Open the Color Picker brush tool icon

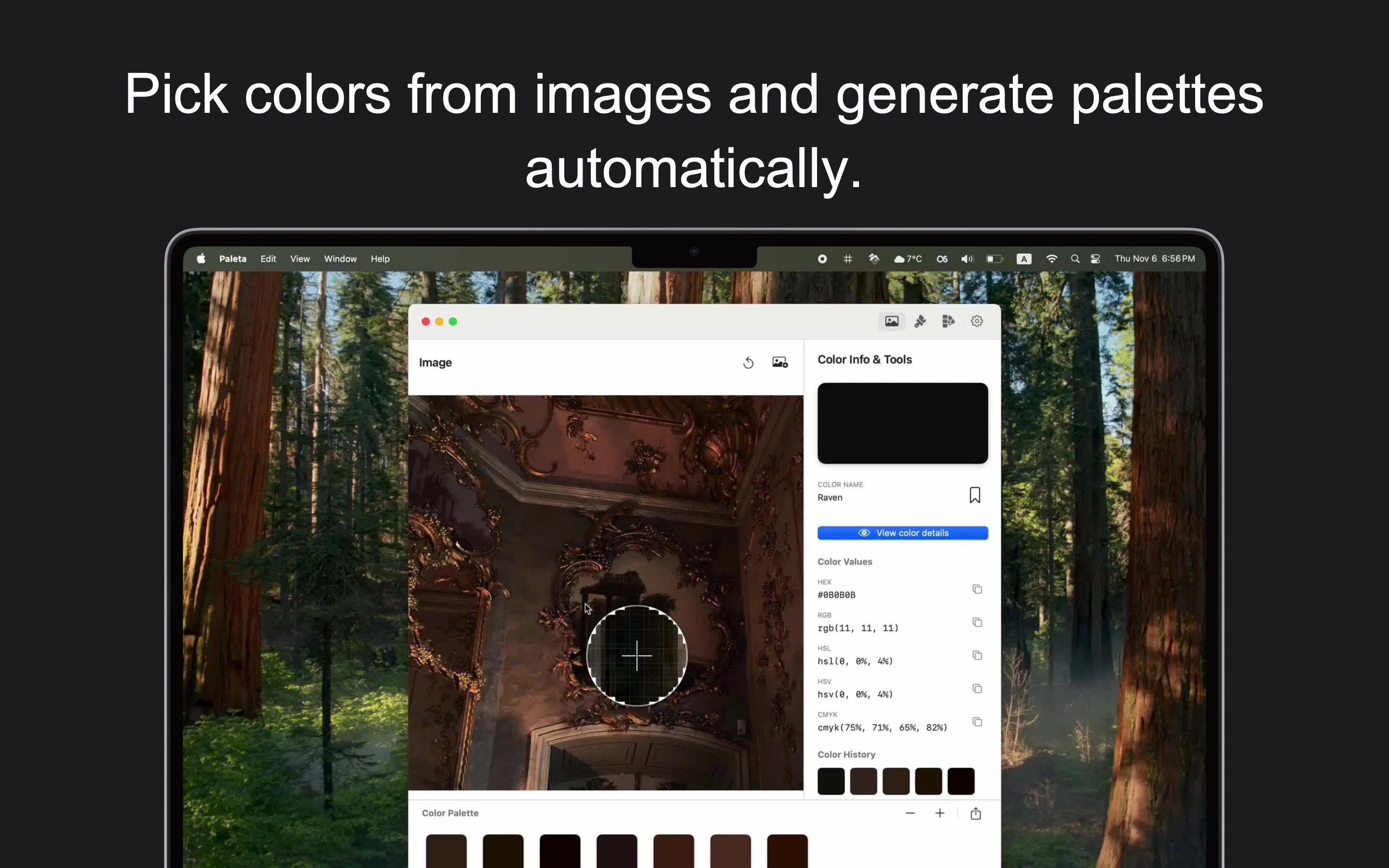point(920,321)
